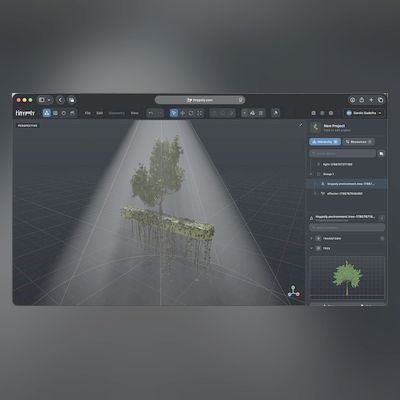Activate the select cursor tool
The width and height of the screenshot is (400, 400).
[x=174, y=113]
